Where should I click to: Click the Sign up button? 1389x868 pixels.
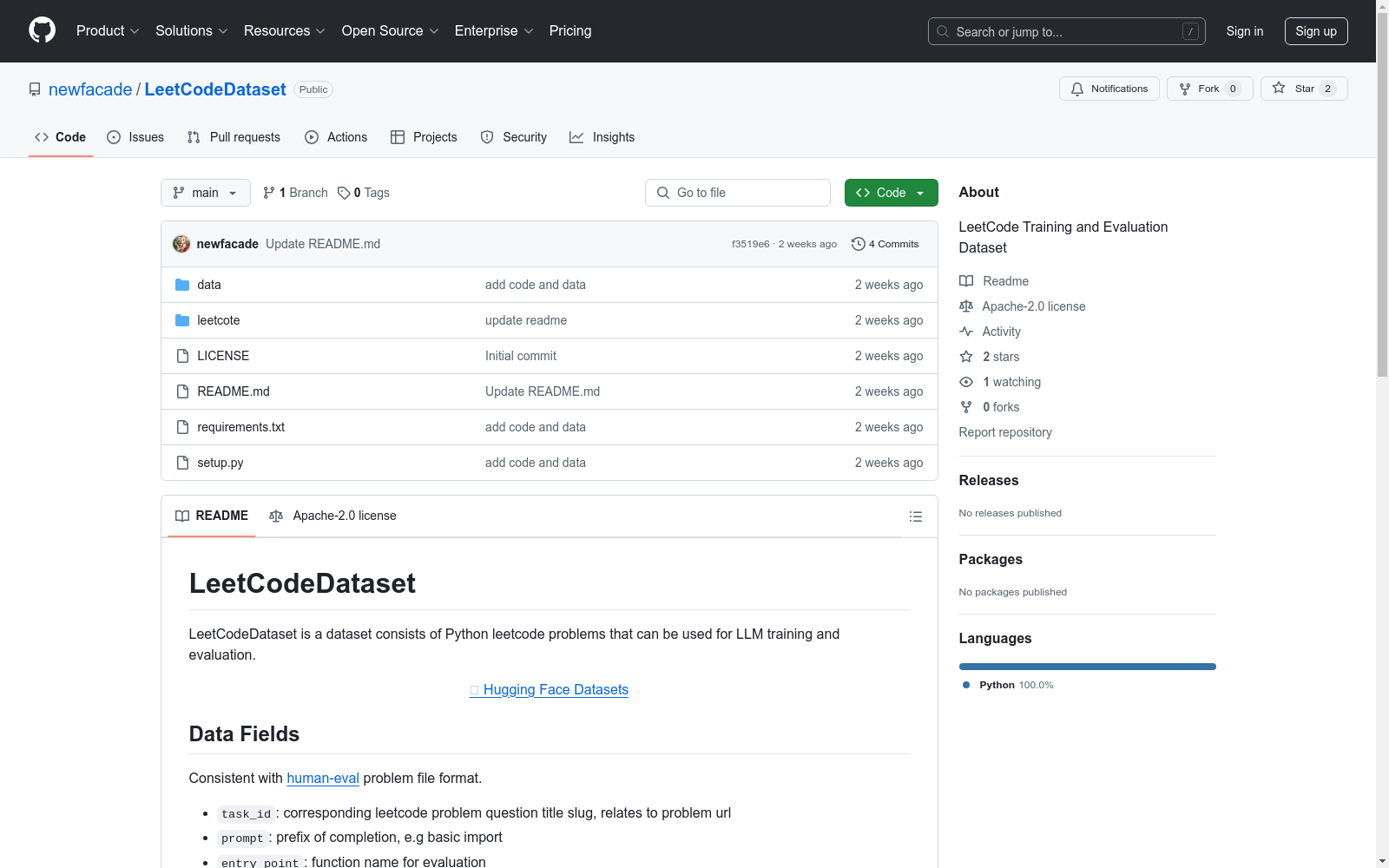1316,31
